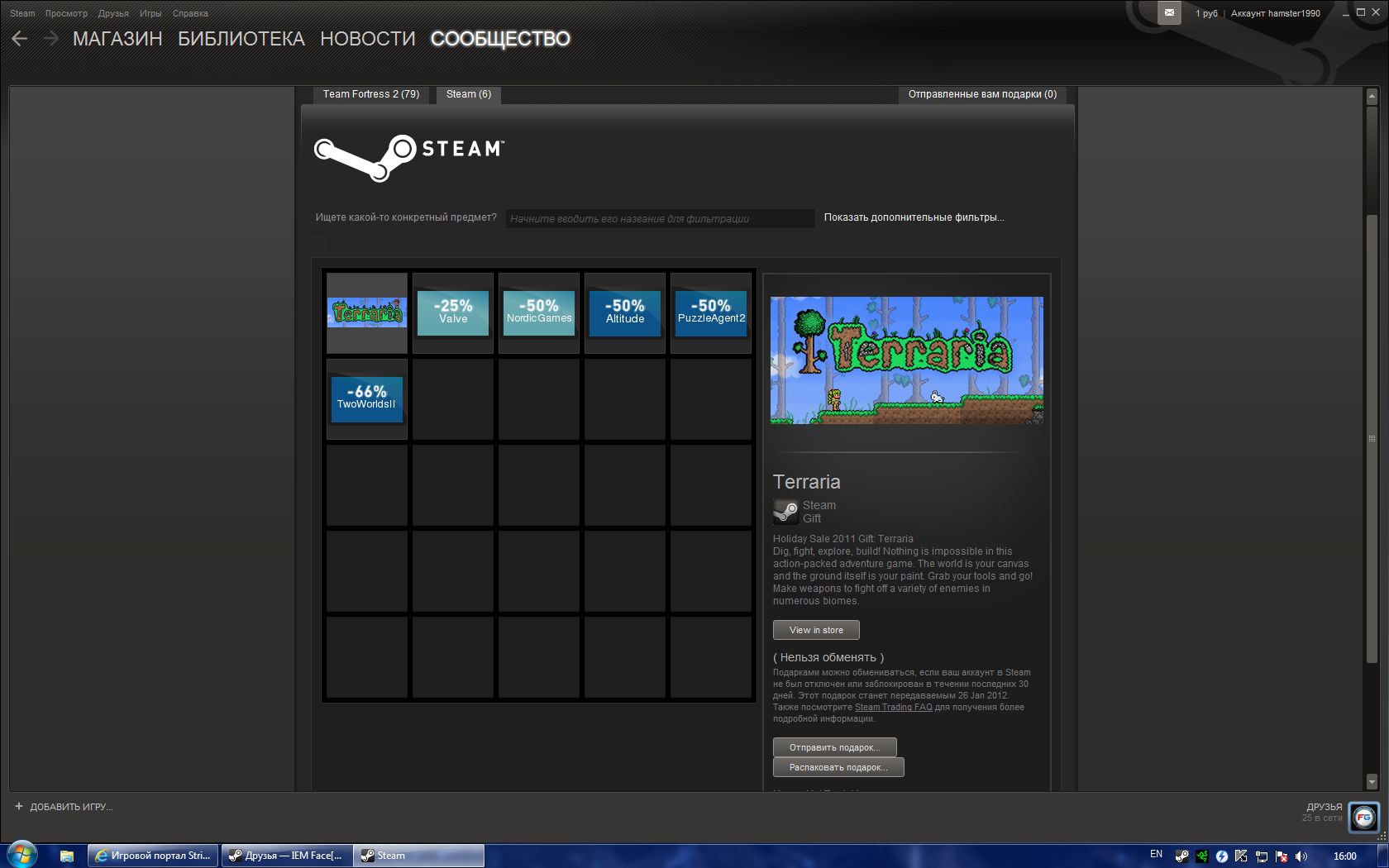Switch to Steam taskbar window
This screenshot has height=868, width=1389.
419,856
